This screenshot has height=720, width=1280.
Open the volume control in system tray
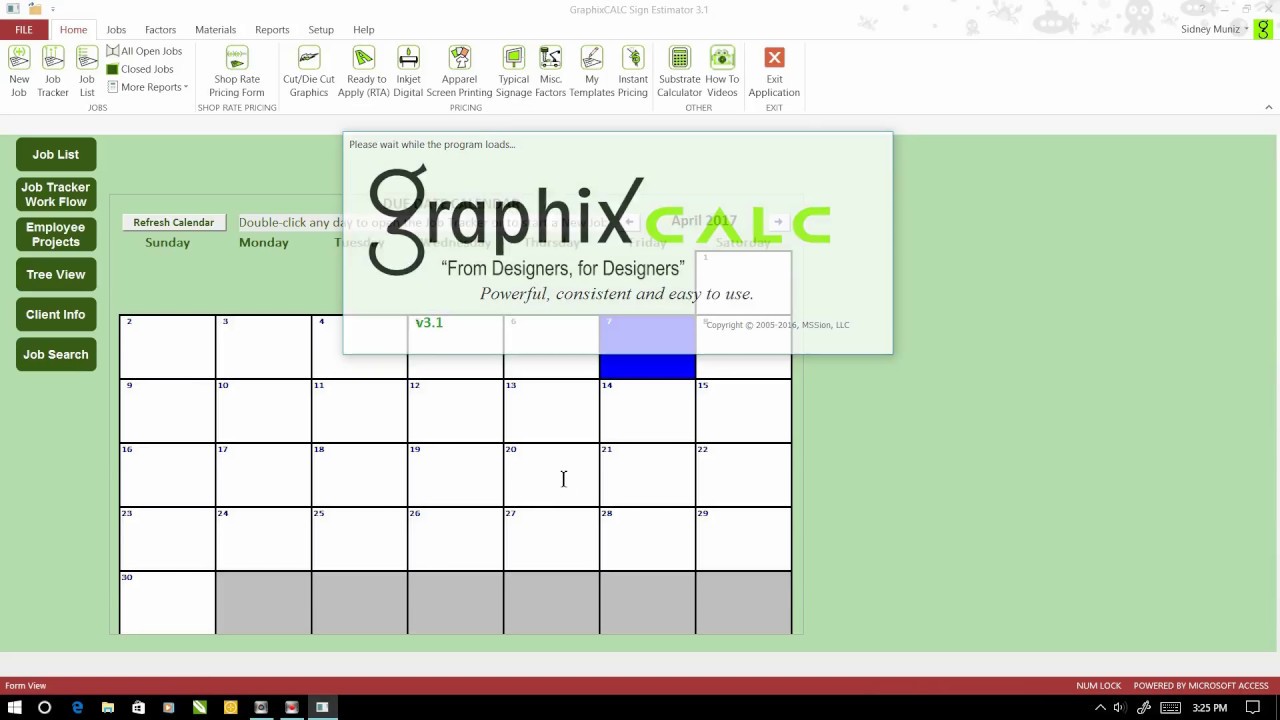tap(1119, 708)
